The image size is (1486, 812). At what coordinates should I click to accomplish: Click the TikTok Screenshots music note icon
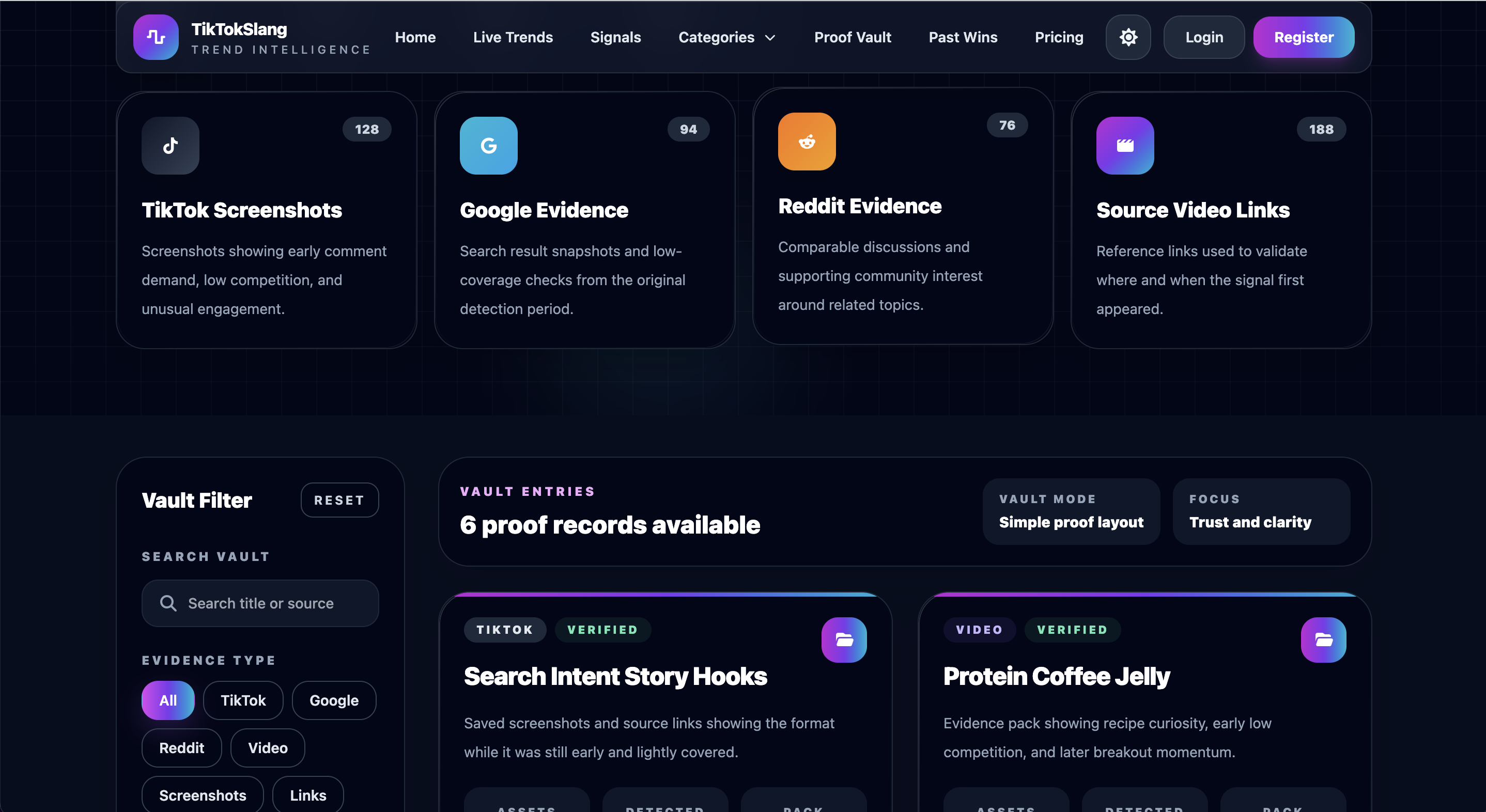(170, 145)
